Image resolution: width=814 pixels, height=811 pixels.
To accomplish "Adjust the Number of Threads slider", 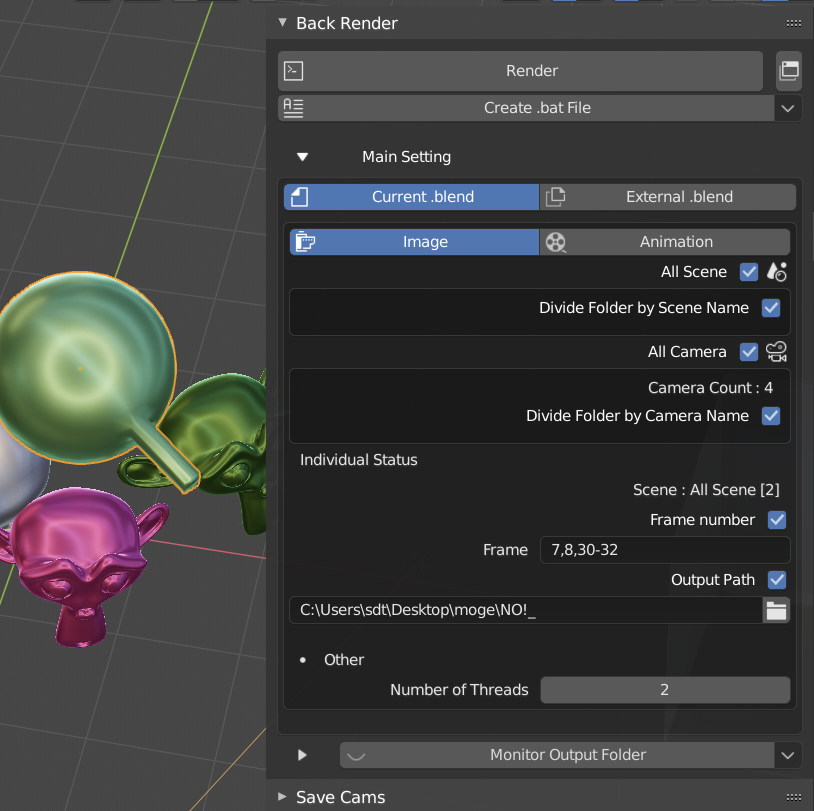I will coord(665,690).
